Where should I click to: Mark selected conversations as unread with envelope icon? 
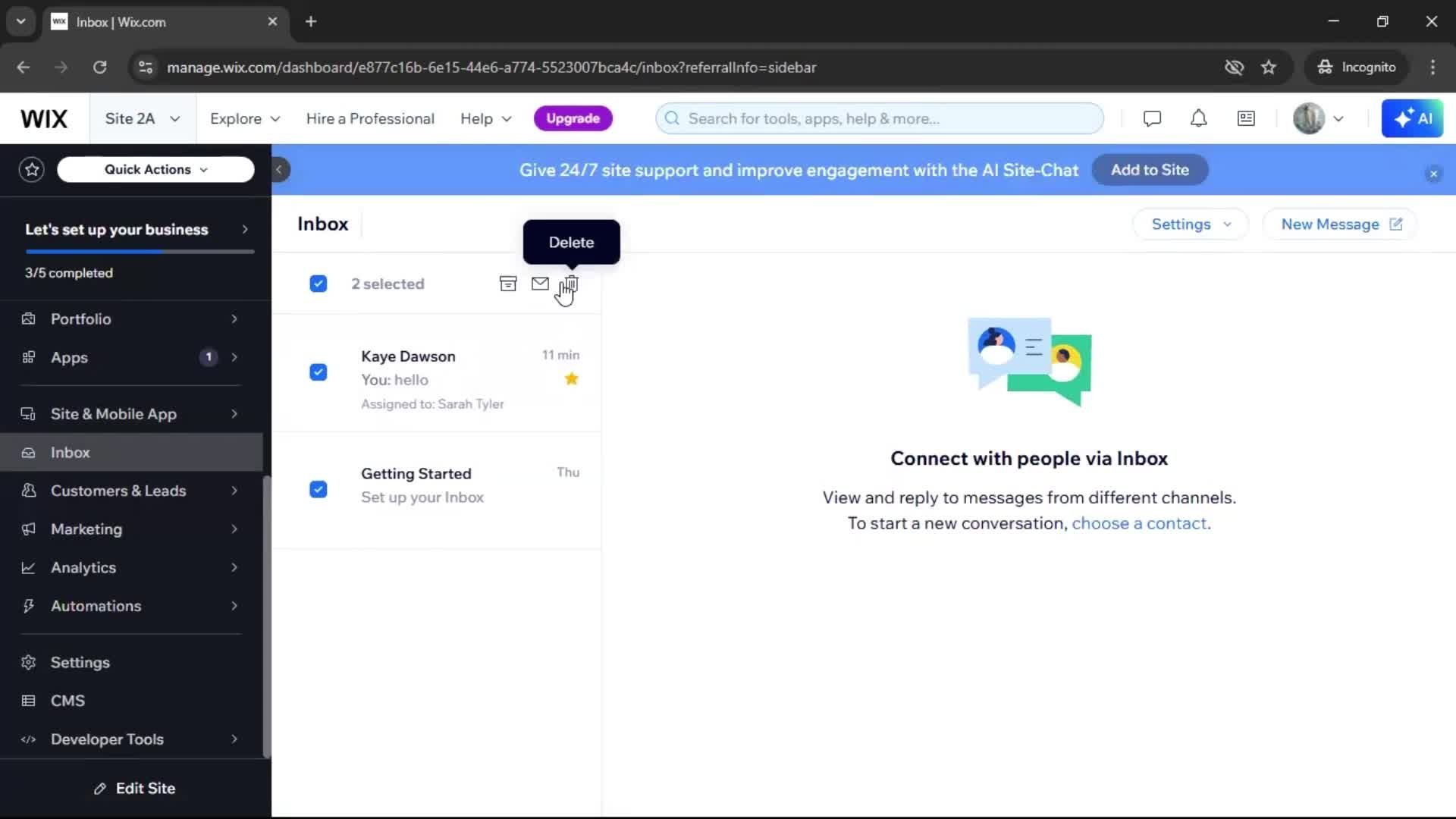click(x=540, y=284)
